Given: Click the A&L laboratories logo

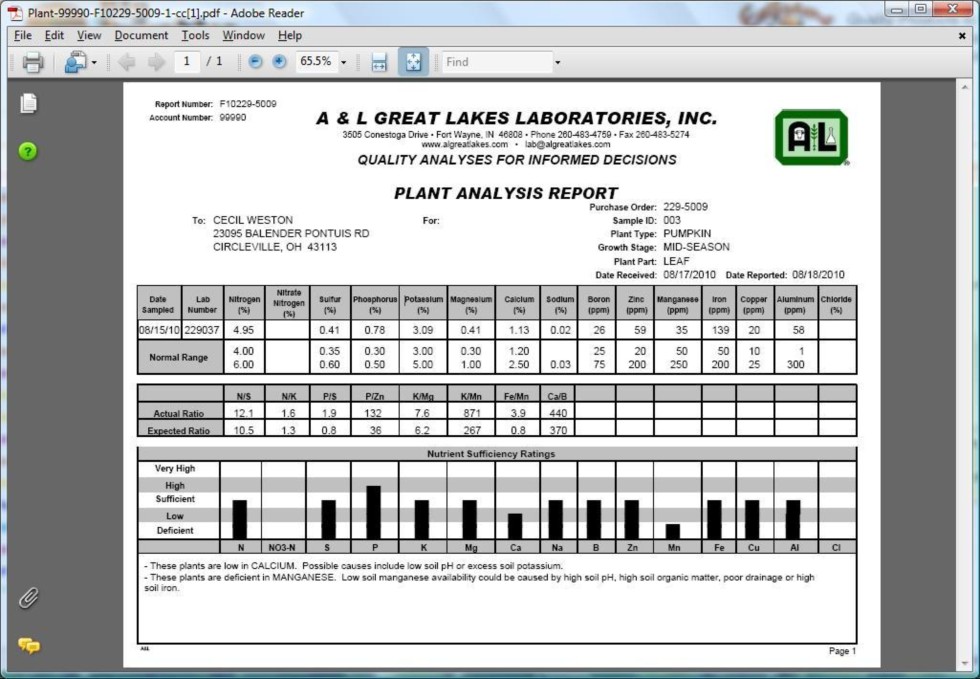Looking at the screenshot, I should [811, 138].
